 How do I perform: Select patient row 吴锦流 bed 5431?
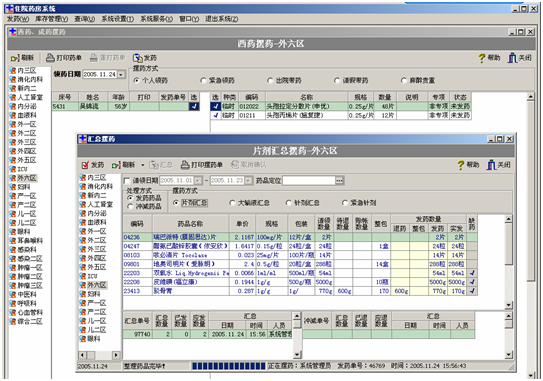coord(126,106)
